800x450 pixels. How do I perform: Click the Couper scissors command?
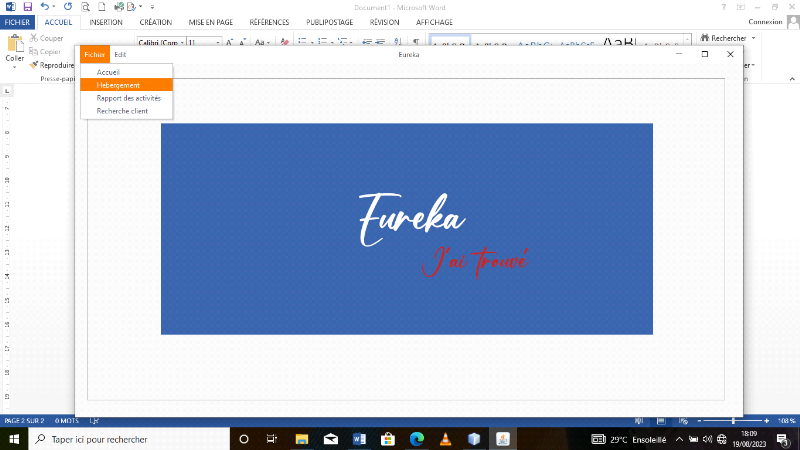click(46, 38)
